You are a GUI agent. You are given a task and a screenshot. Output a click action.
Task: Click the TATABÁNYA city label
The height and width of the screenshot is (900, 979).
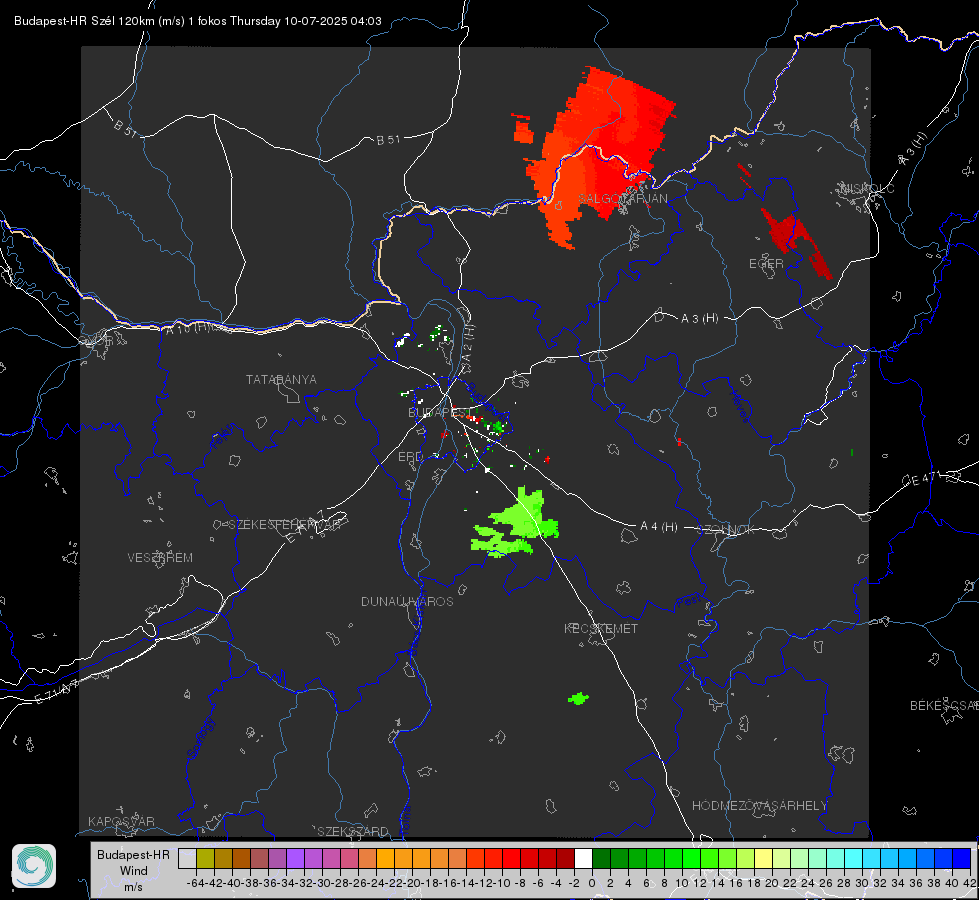coord(281,380)
